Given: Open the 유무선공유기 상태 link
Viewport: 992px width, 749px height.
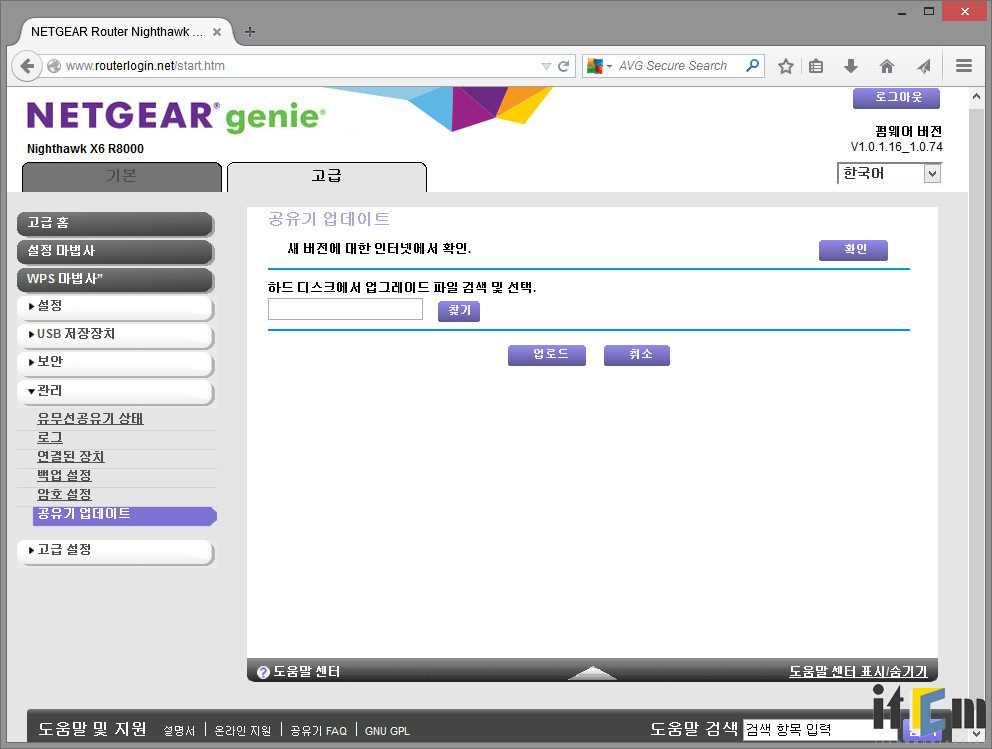Looking at the screenshot, I should point(90,418).
